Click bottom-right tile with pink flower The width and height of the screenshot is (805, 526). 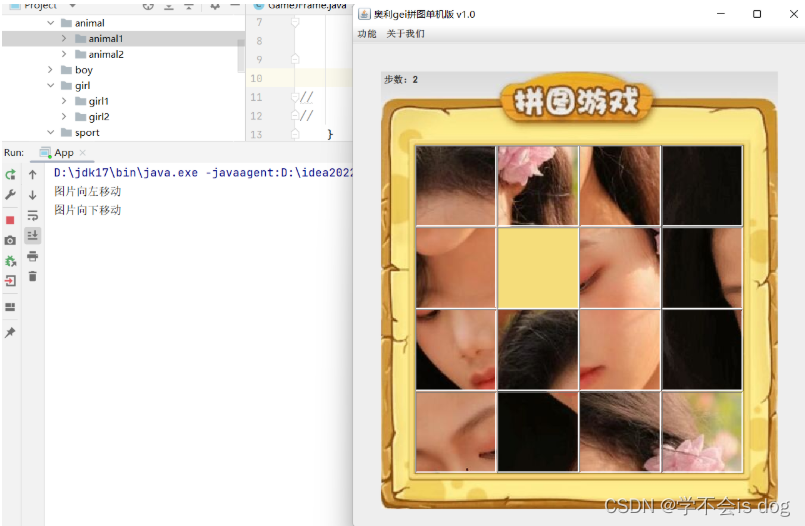[702, 432]
